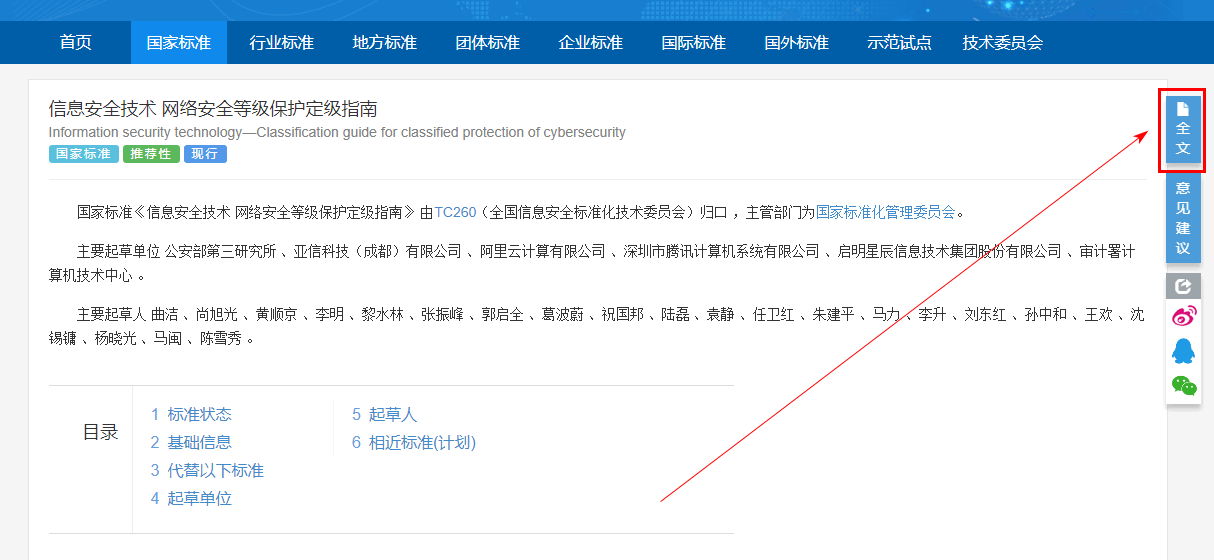Jump to section 2 基础信息
Image resolution: width=1214 pixels, height=560 pixels.
point(191,442)
